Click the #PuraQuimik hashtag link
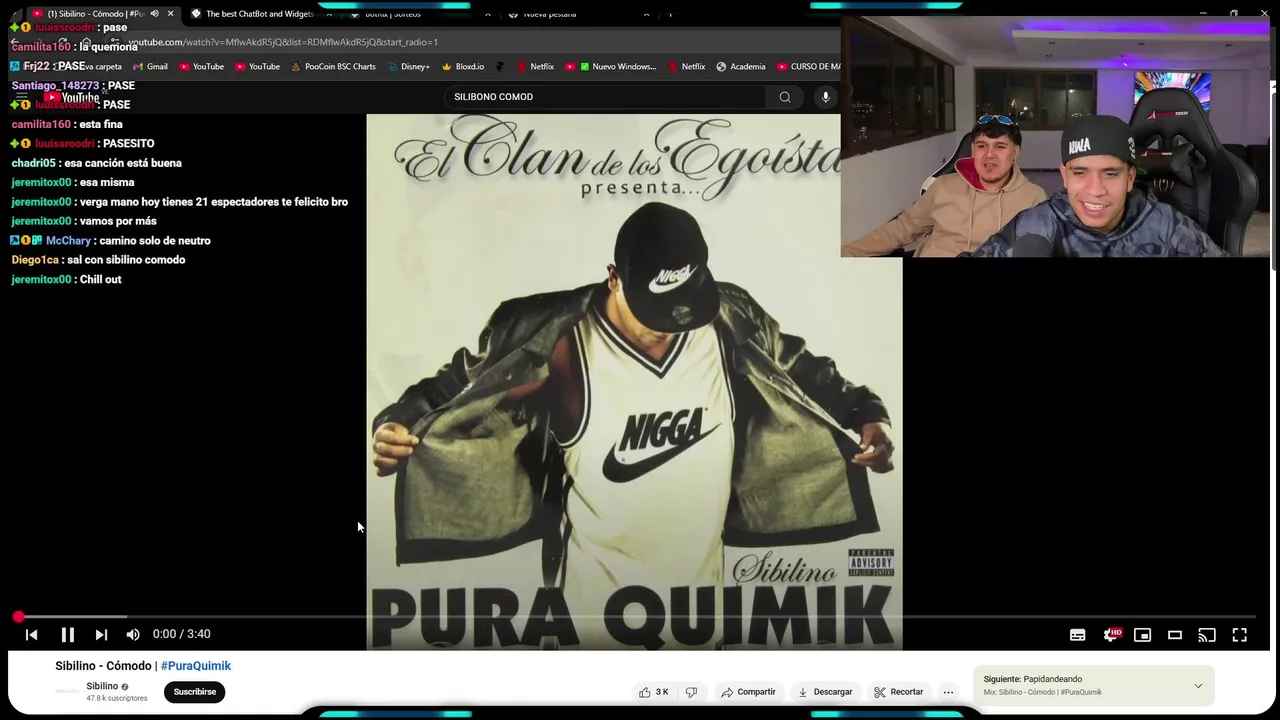1280x720 pixels. pos(196,666)
